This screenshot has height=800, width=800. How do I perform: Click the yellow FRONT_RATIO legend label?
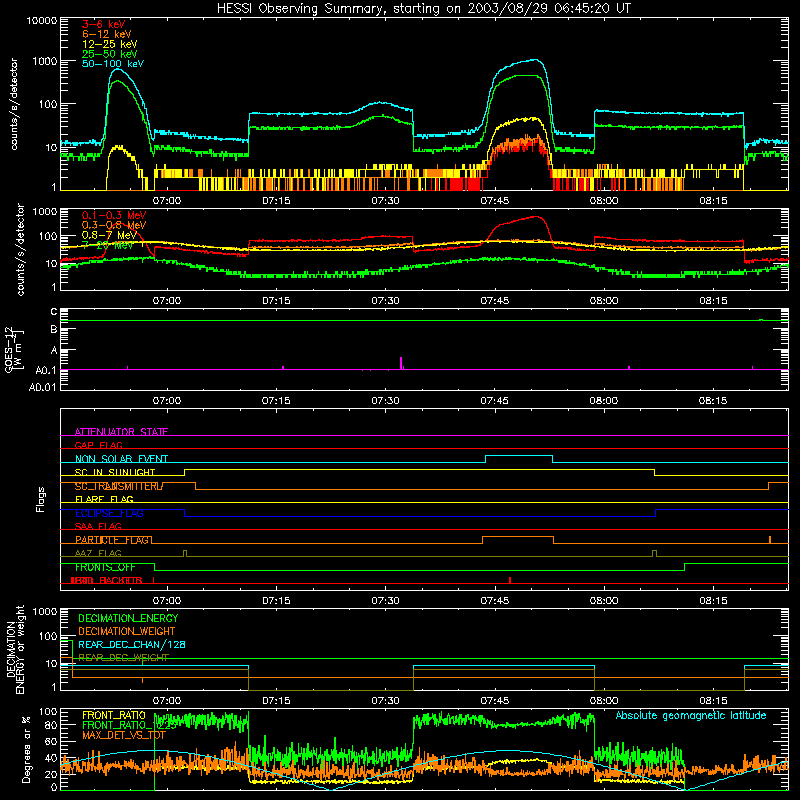(x=114, y=715)
